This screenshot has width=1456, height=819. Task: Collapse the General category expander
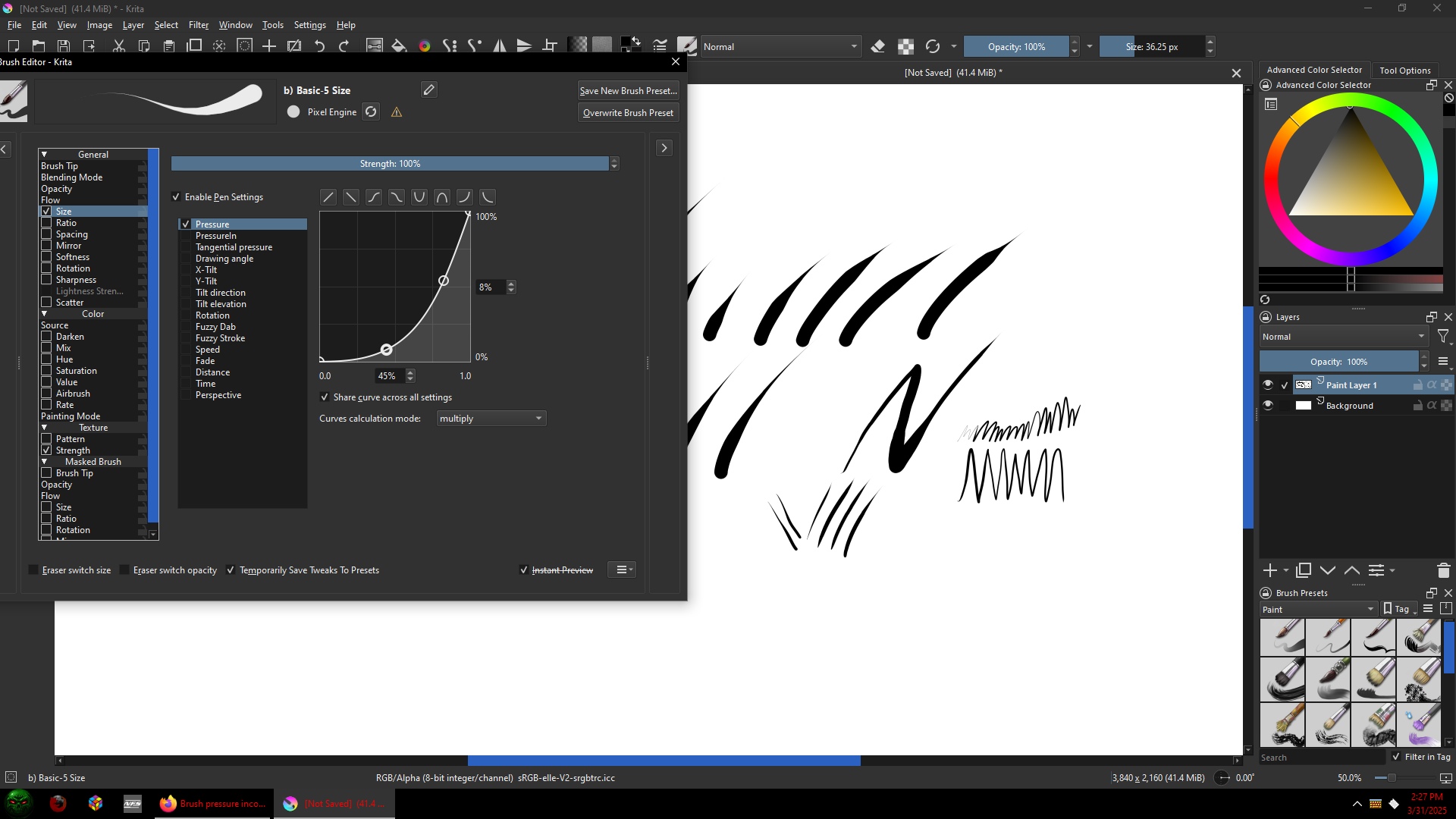click(x=44, y=155)
